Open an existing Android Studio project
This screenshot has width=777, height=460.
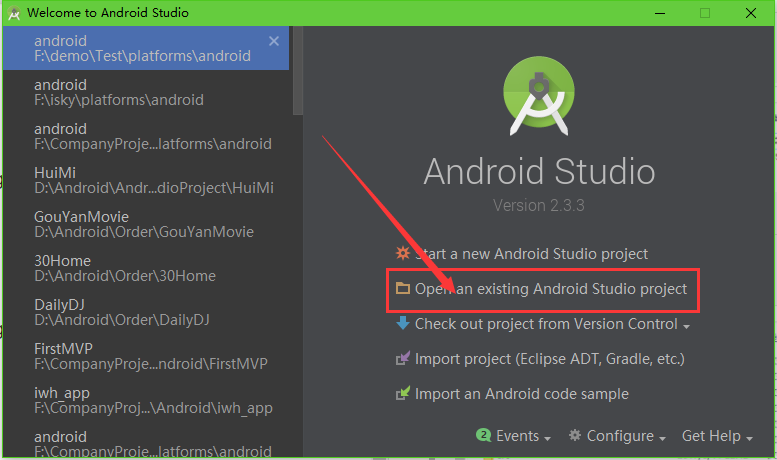[551, 289]
